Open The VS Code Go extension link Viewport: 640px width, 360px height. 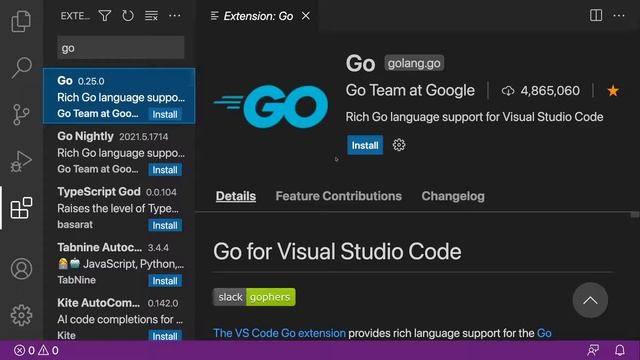point(279,333)
